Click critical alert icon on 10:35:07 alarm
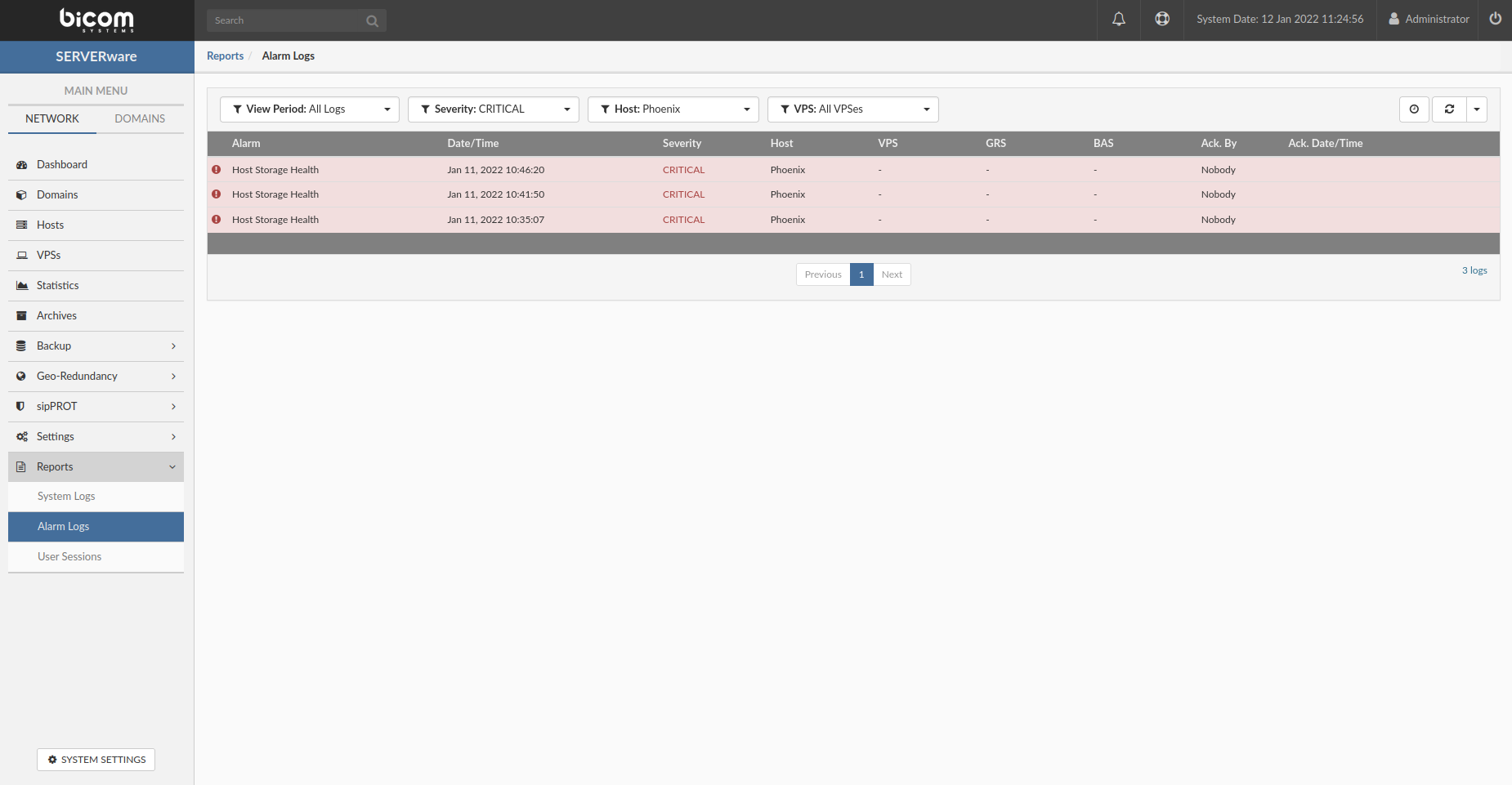 click(217, 220)
